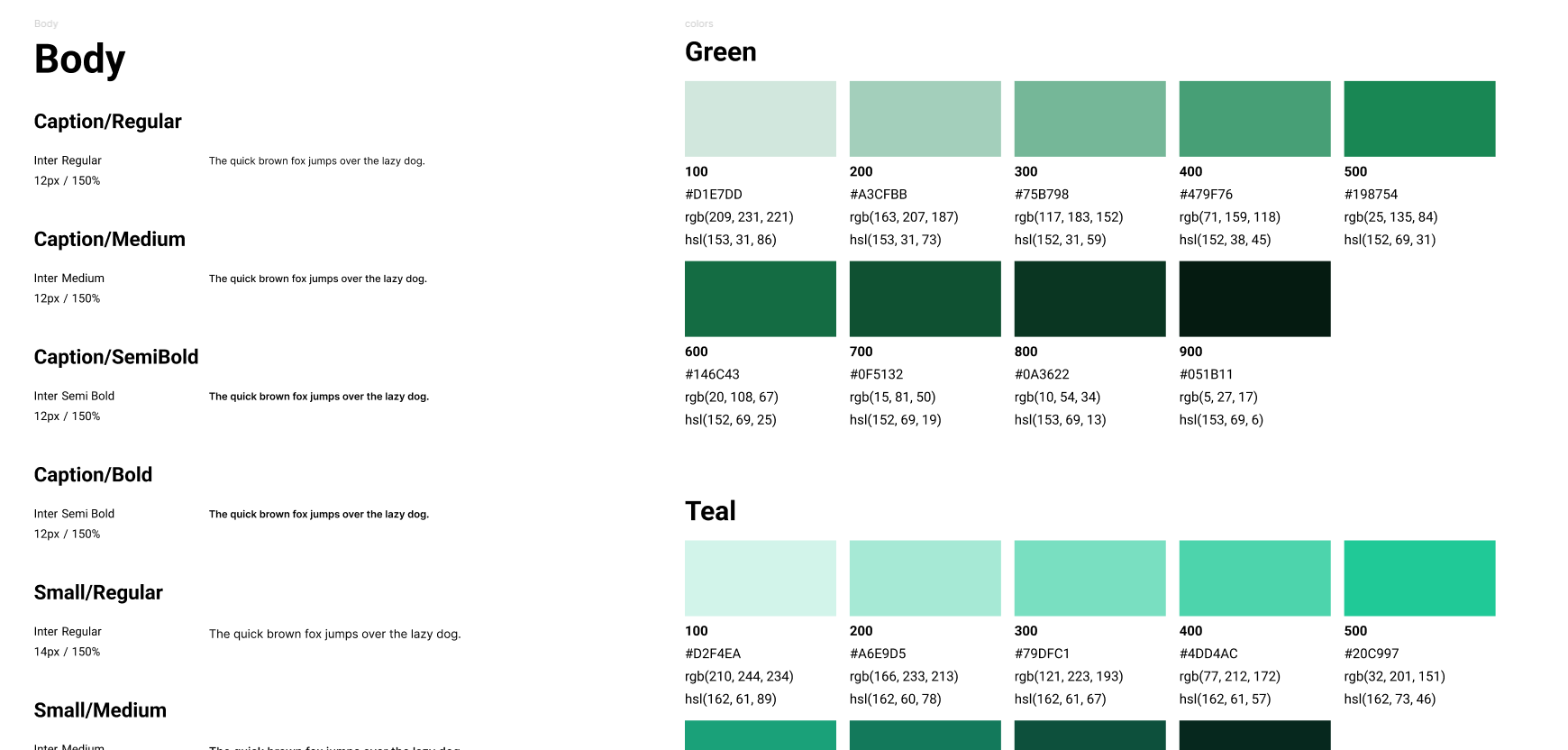Pick the Green 500 color swatch
Screen dimensions: 1568x750
(x=1419, y=119)
